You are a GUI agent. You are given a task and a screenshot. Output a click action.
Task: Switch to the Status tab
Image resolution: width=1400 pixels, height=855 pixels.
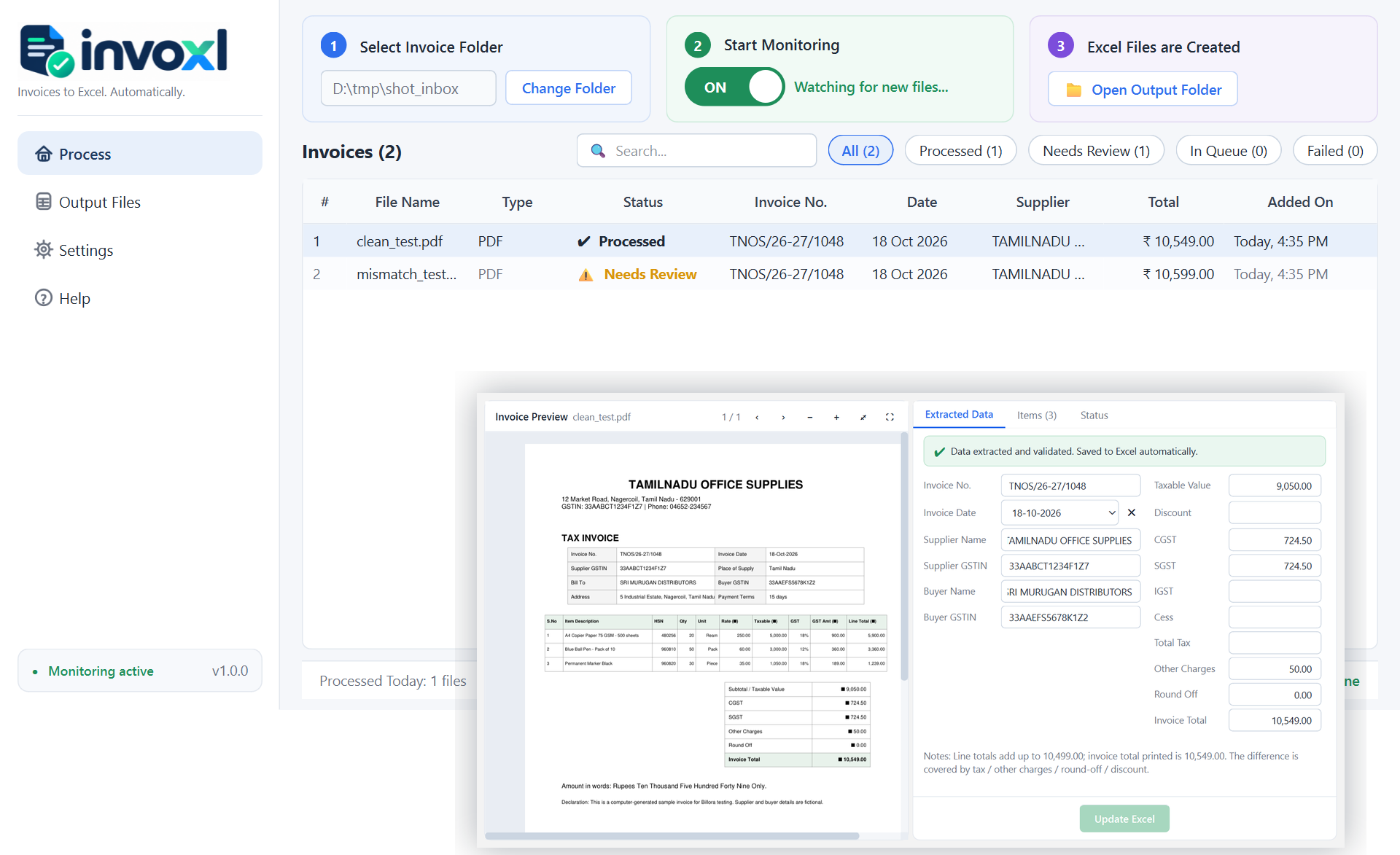[1094, 415]
